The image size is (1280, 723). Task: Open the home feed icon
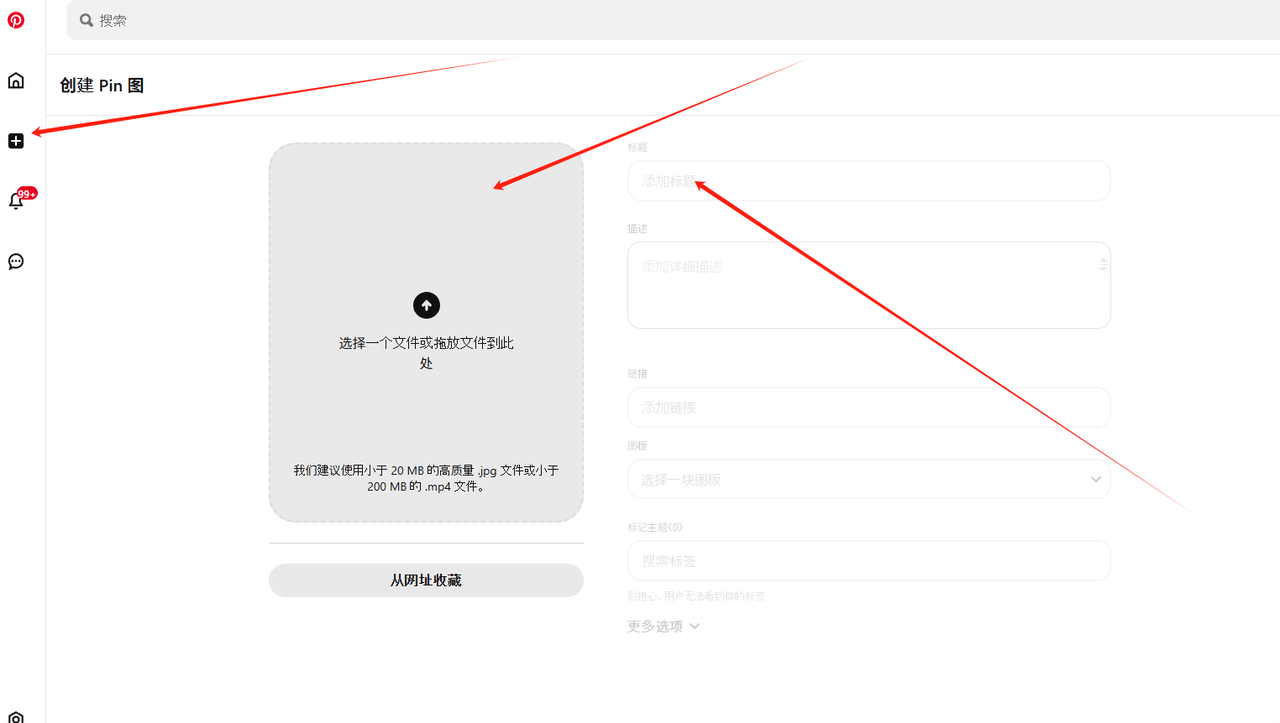point(16,81)
